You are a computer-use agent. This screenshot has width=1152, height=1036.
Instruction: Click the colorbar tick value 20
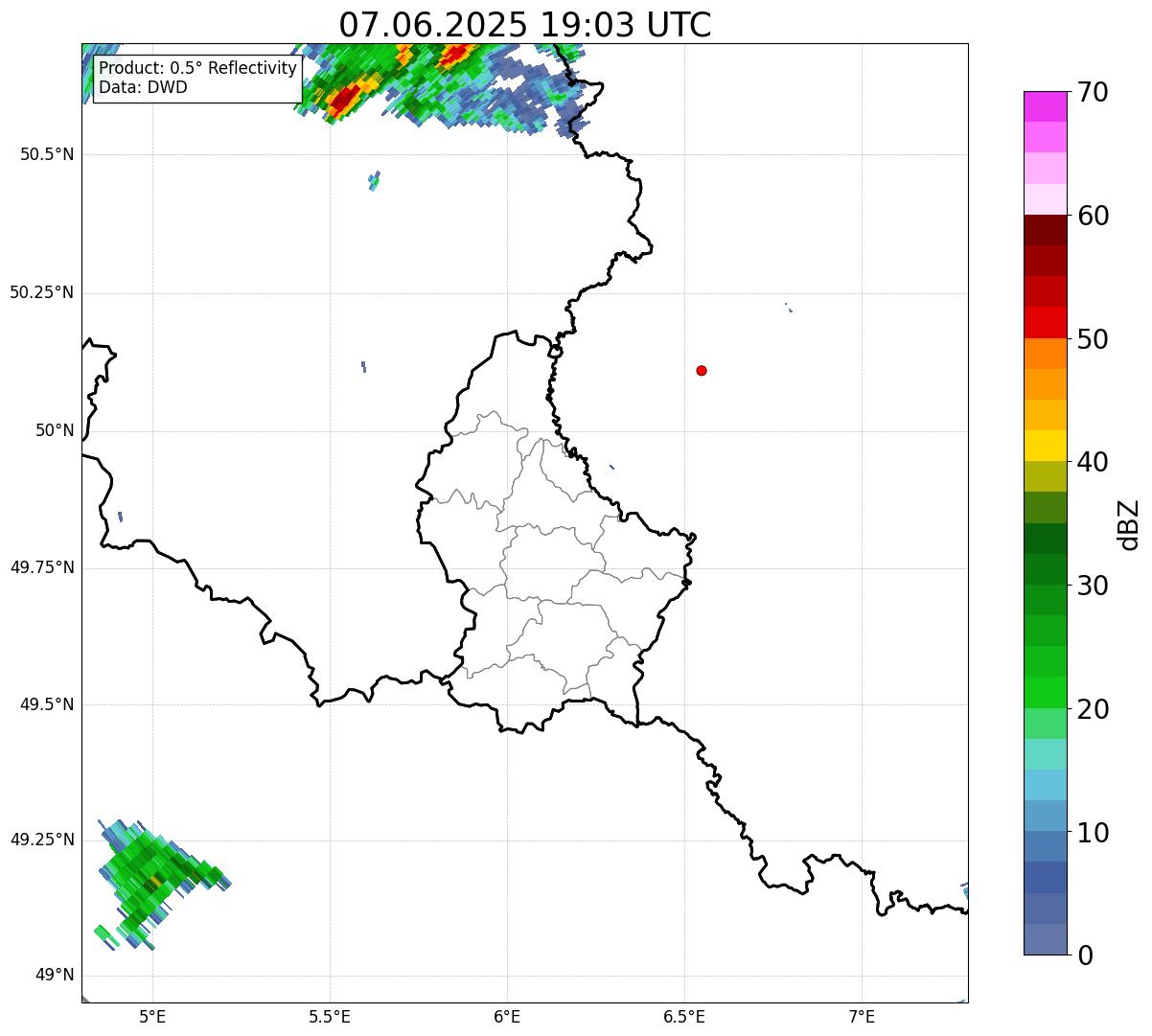[x=1094, y=709]
